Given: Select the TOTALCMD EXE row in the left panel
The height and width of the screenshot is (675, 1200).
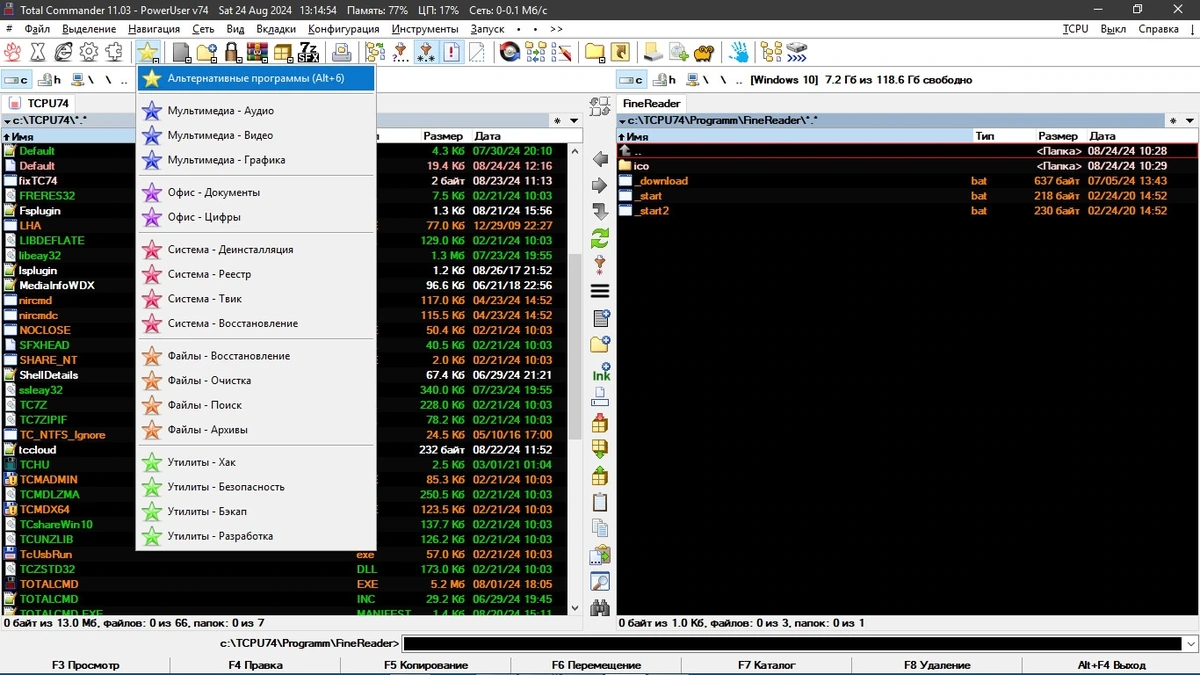Looking at the screenshot, I should coord(284,584).
